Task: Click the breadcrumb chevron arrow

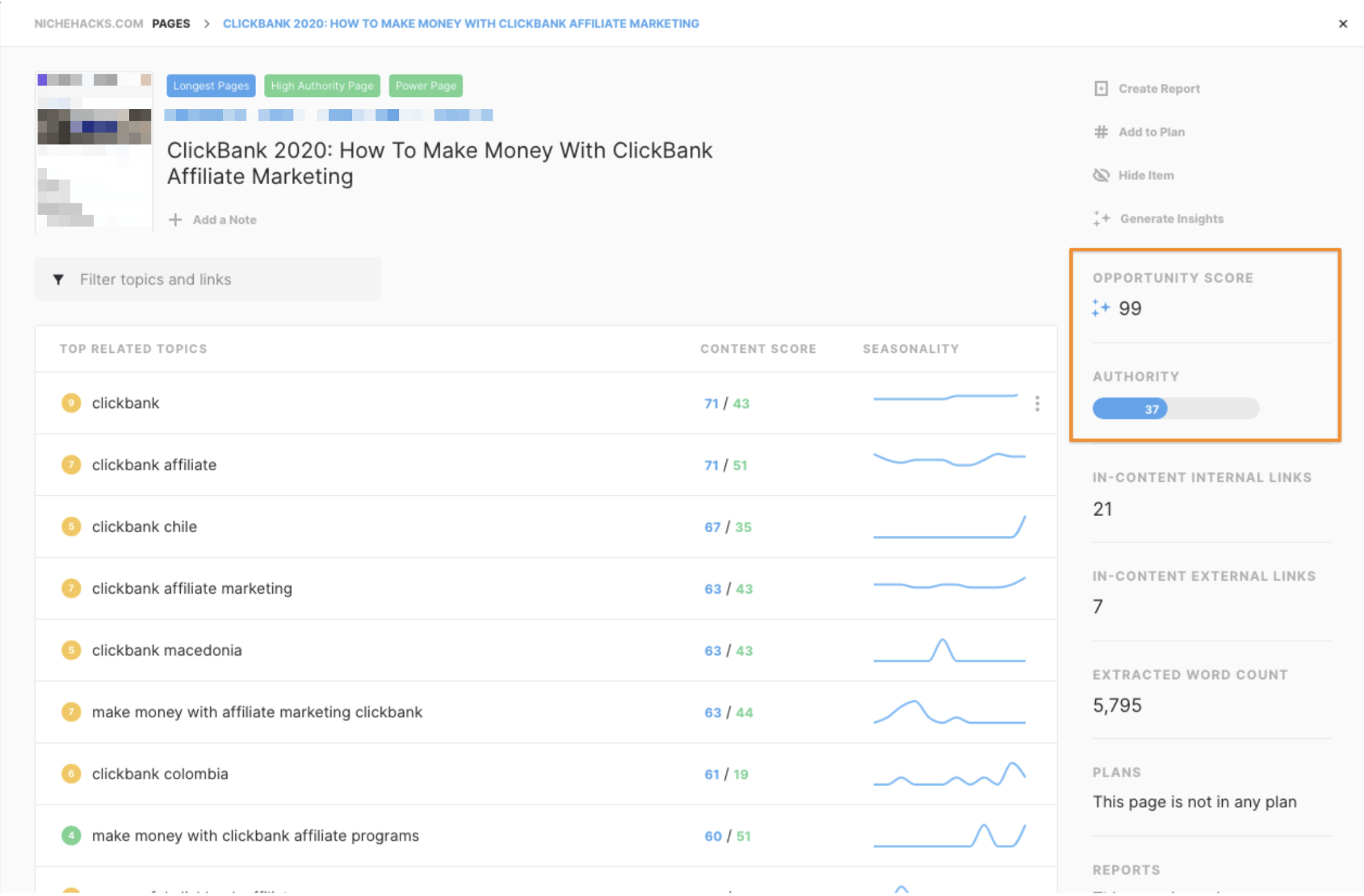Action: pos(206,24)
